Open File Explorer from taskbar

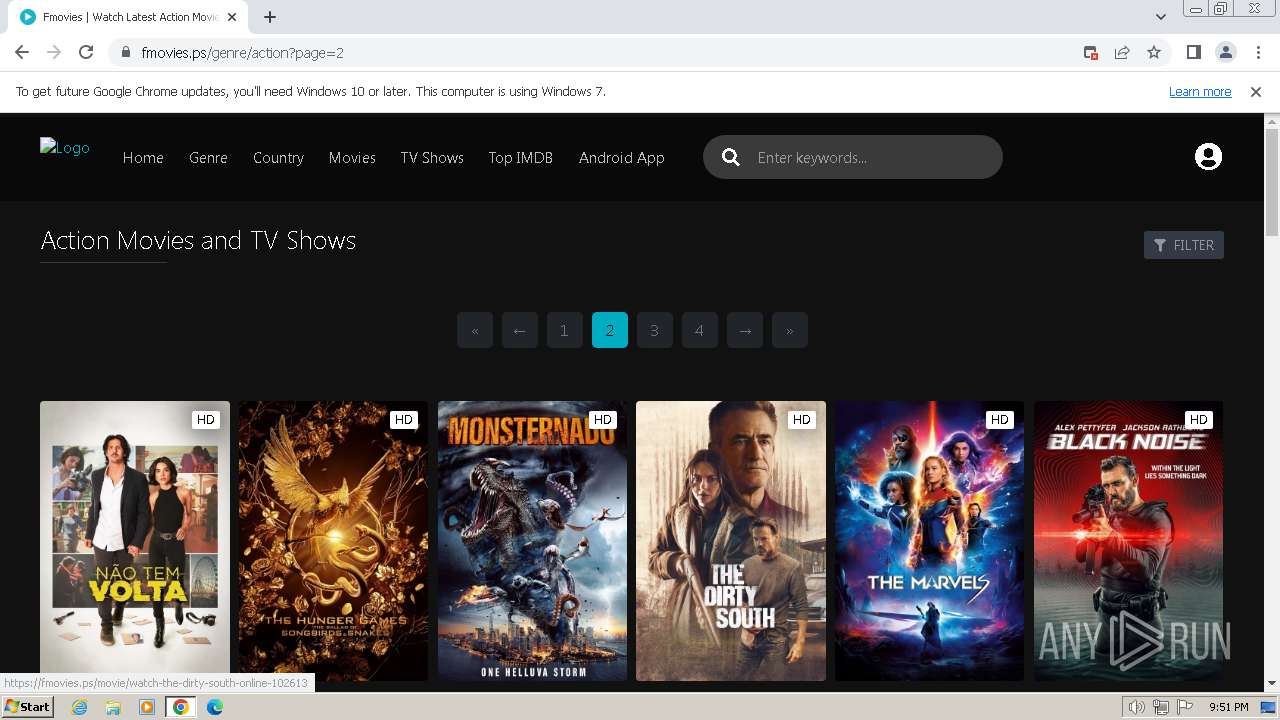coord(113,707)
